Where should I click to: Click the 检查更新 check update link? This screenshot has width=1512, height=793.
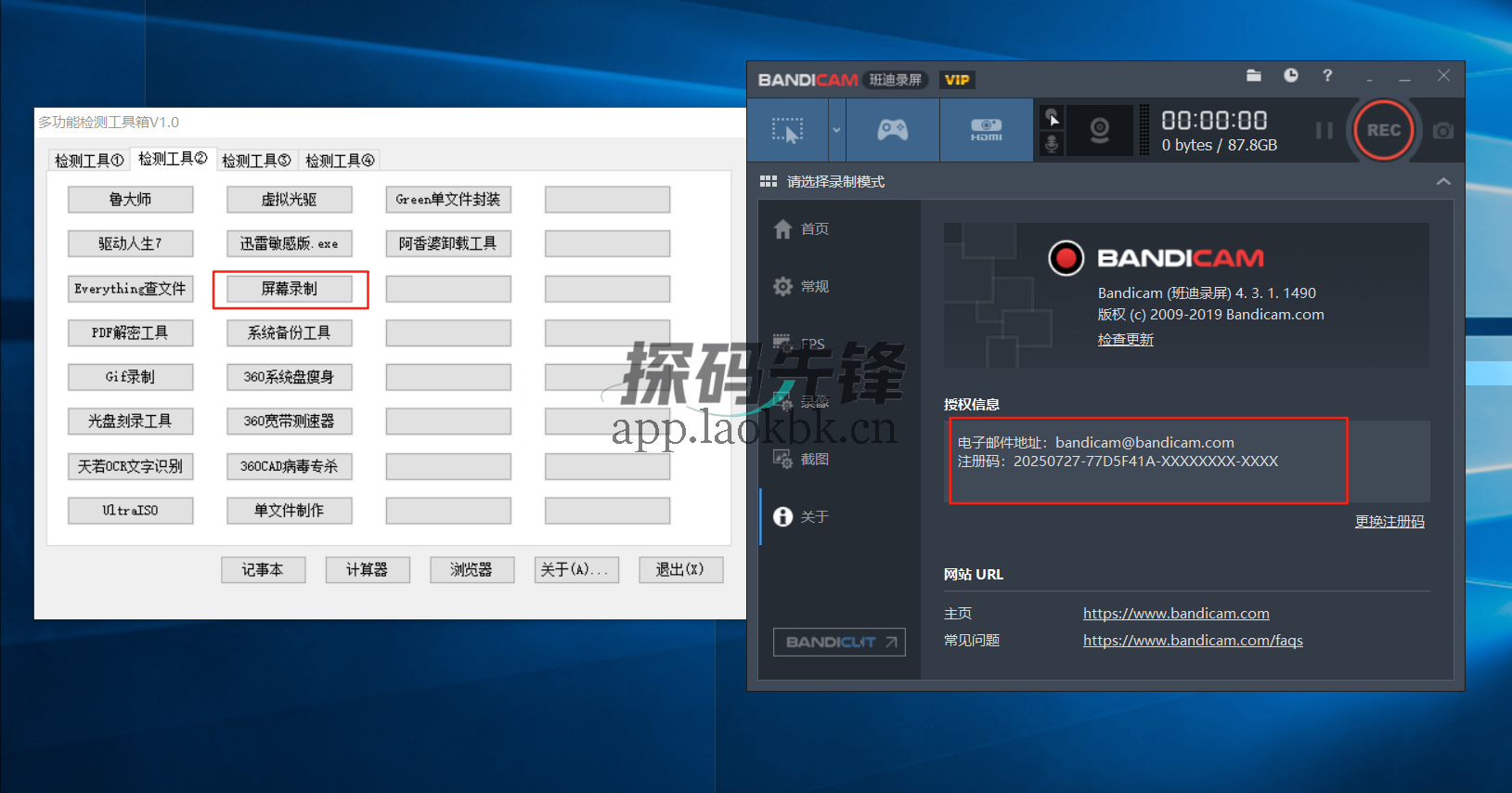pos(1126,340)
